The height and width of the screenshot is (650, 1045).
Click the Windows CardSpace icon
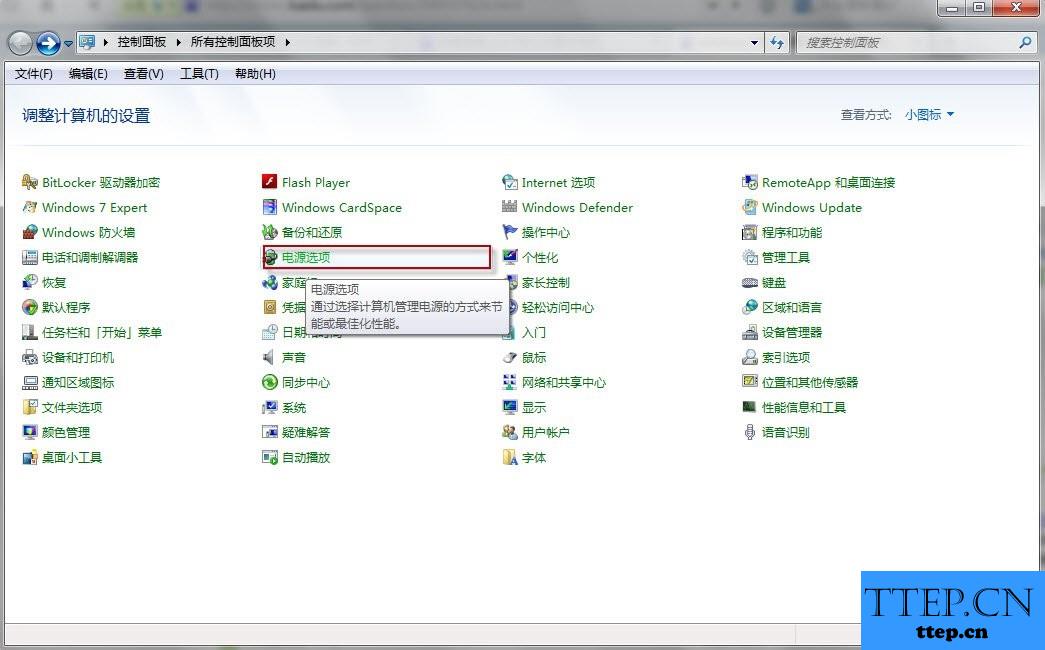point(269,207)
